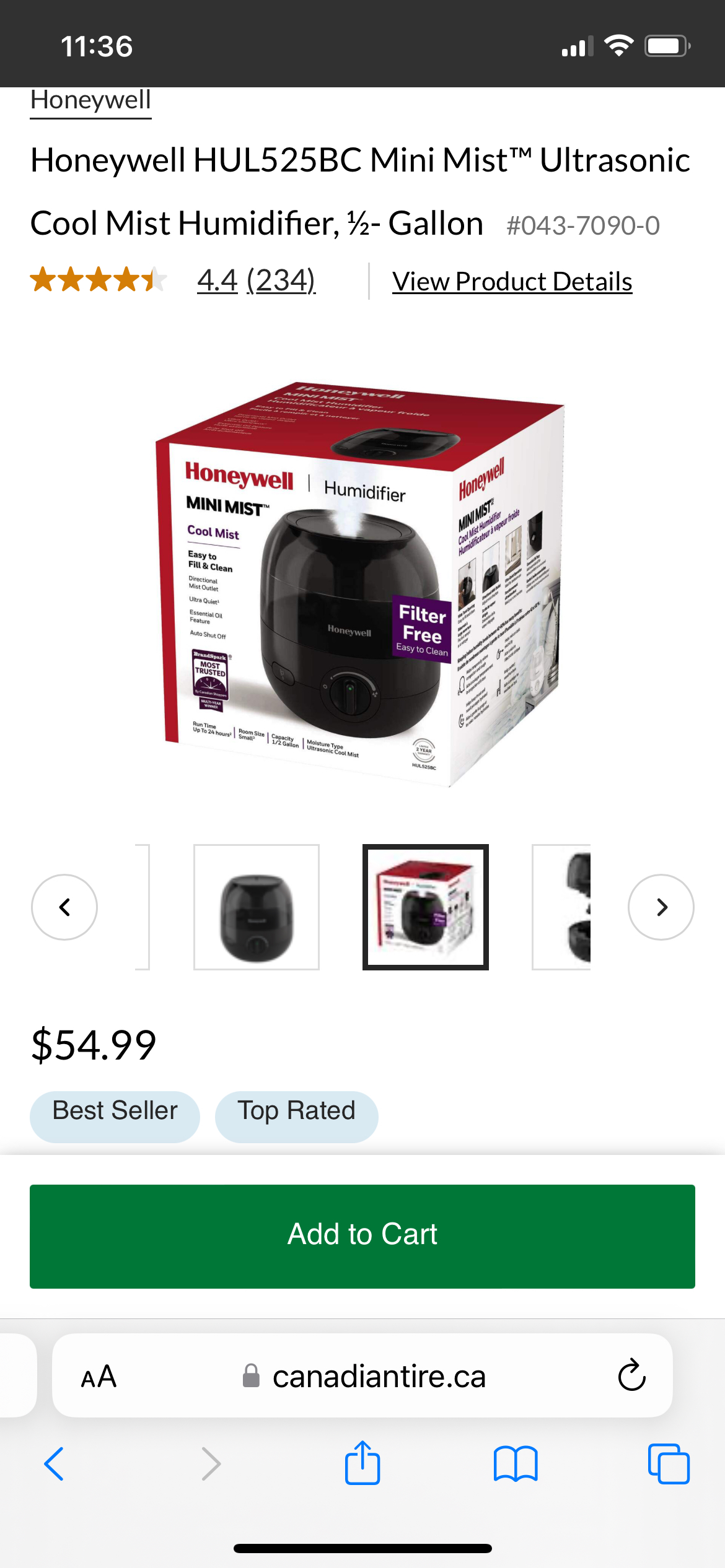Show previous product image with left chevron

coord(64,907)
